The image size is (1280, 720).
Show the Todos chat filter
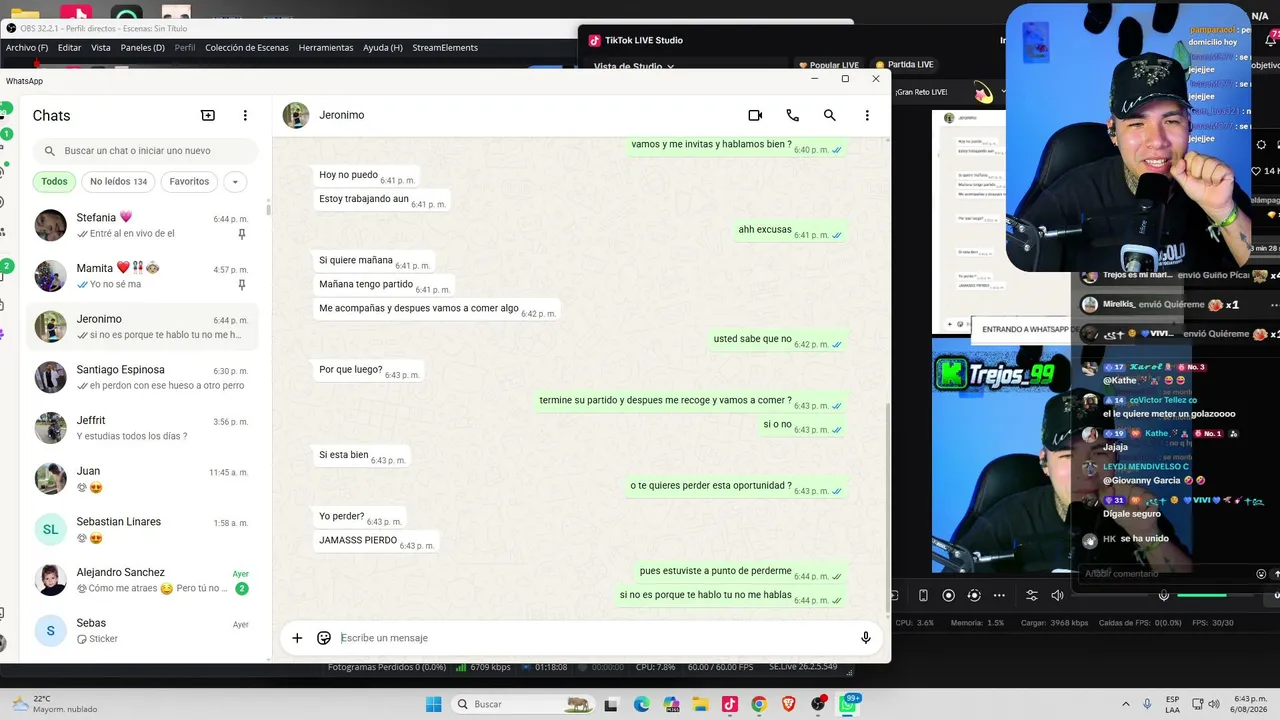click(x=55, y=182)
